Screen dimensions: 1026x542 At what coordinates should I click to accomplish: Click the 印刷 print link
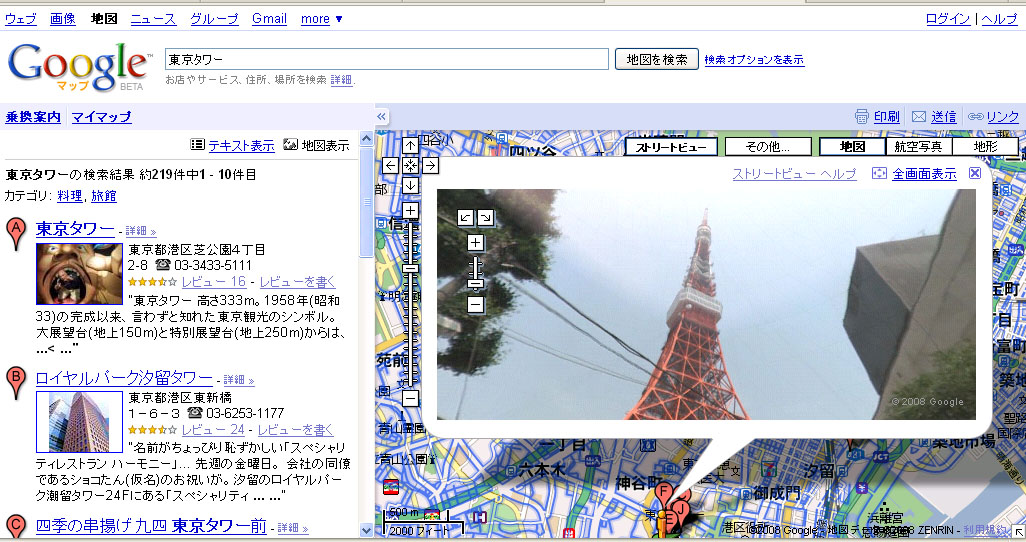[887, 117]
